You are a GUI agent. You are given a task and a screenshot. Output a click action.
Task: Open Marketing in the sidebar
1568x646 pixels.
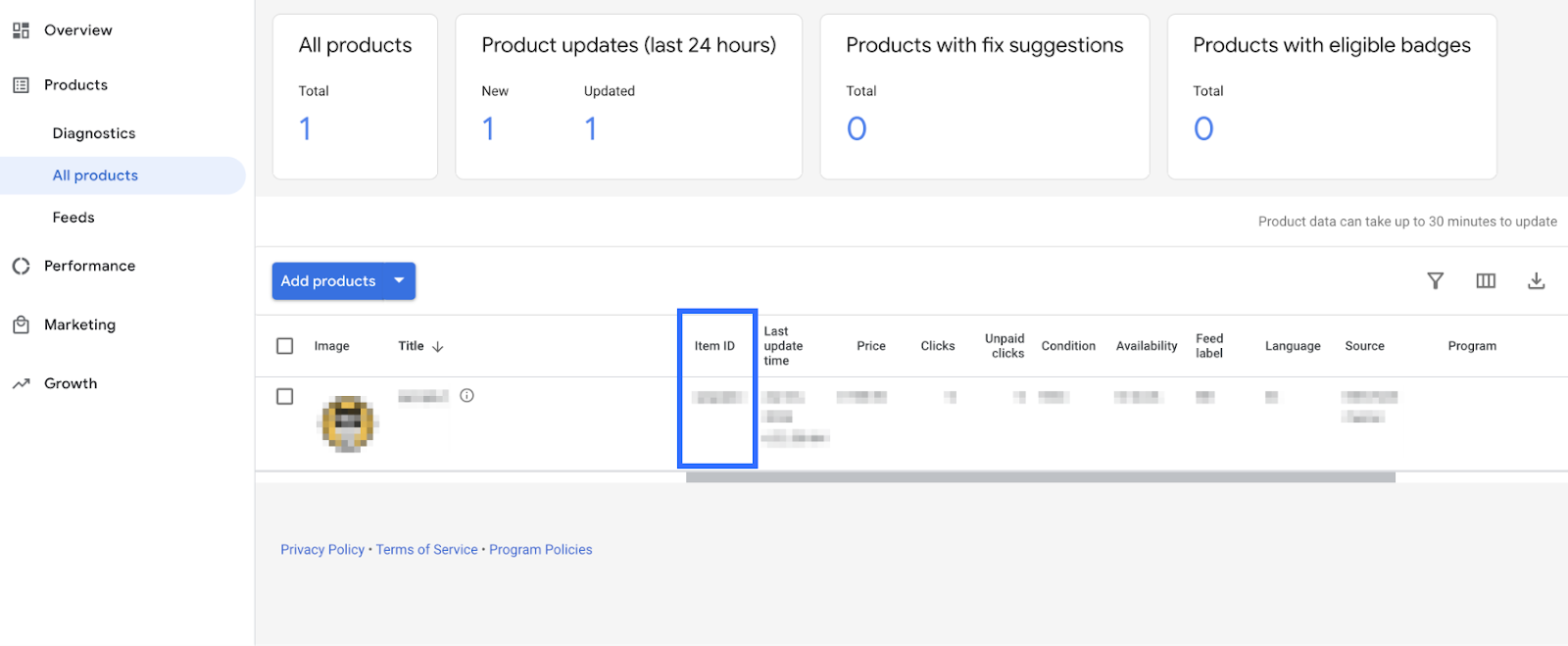point(80,324)
